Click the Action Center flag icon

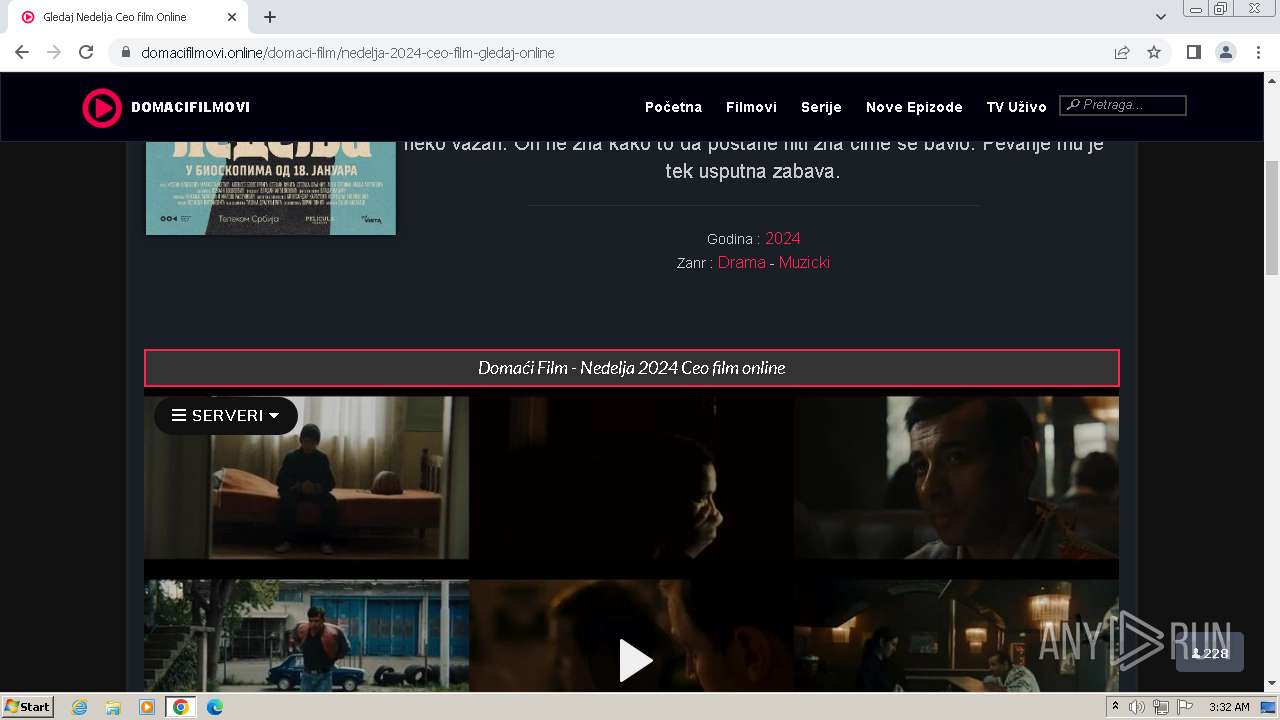point(1183,707)
